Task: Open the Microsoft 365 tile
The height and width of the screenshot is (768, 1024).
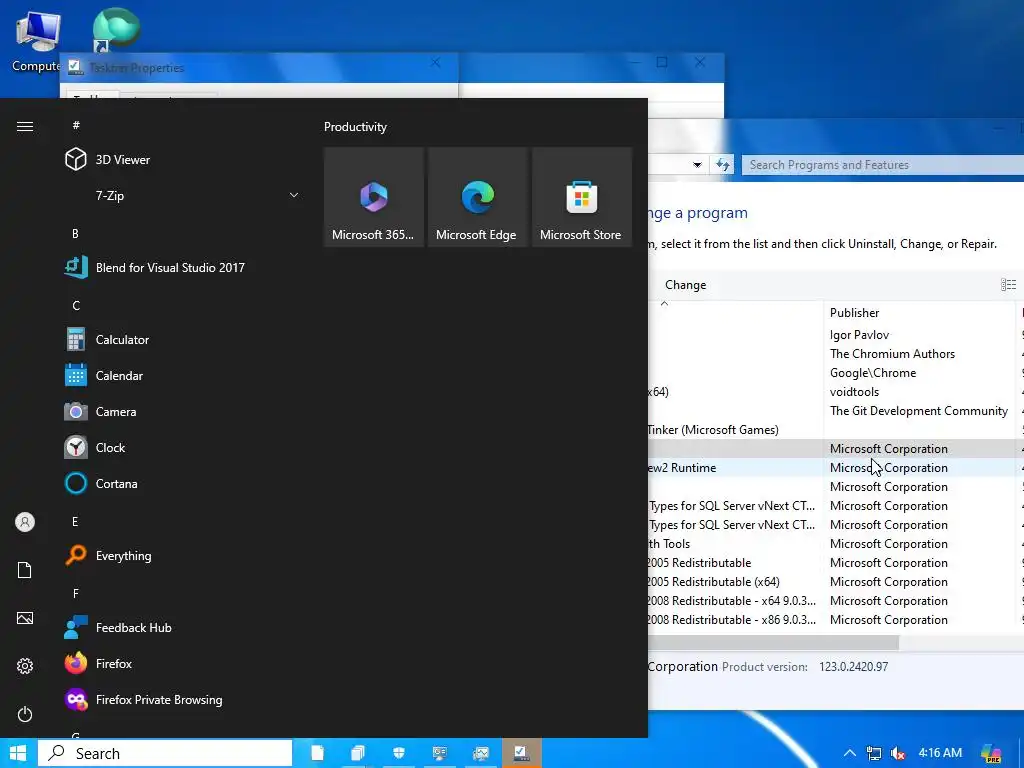Action: coord(374,197)
